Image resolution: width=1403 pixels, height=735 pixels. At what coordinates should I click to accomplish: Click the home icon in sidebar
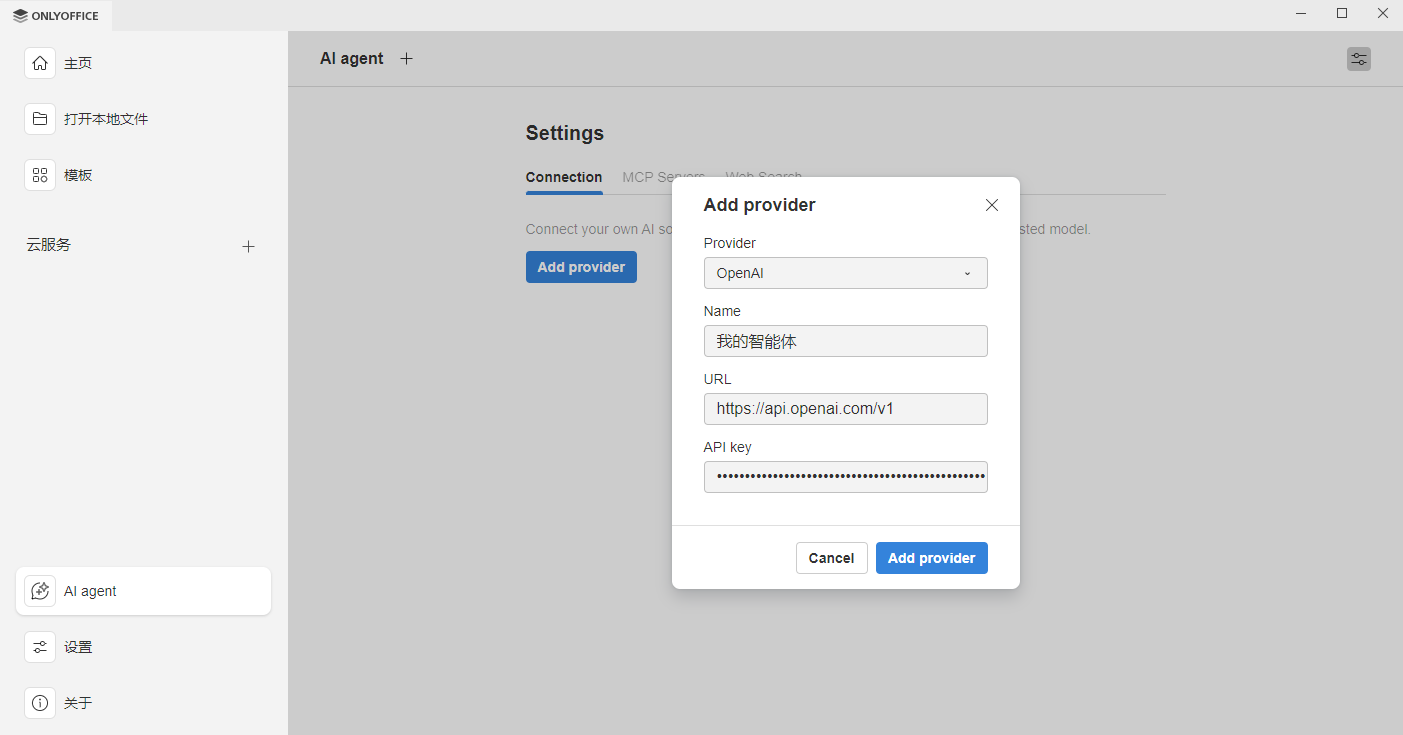(x=40, y=63)
